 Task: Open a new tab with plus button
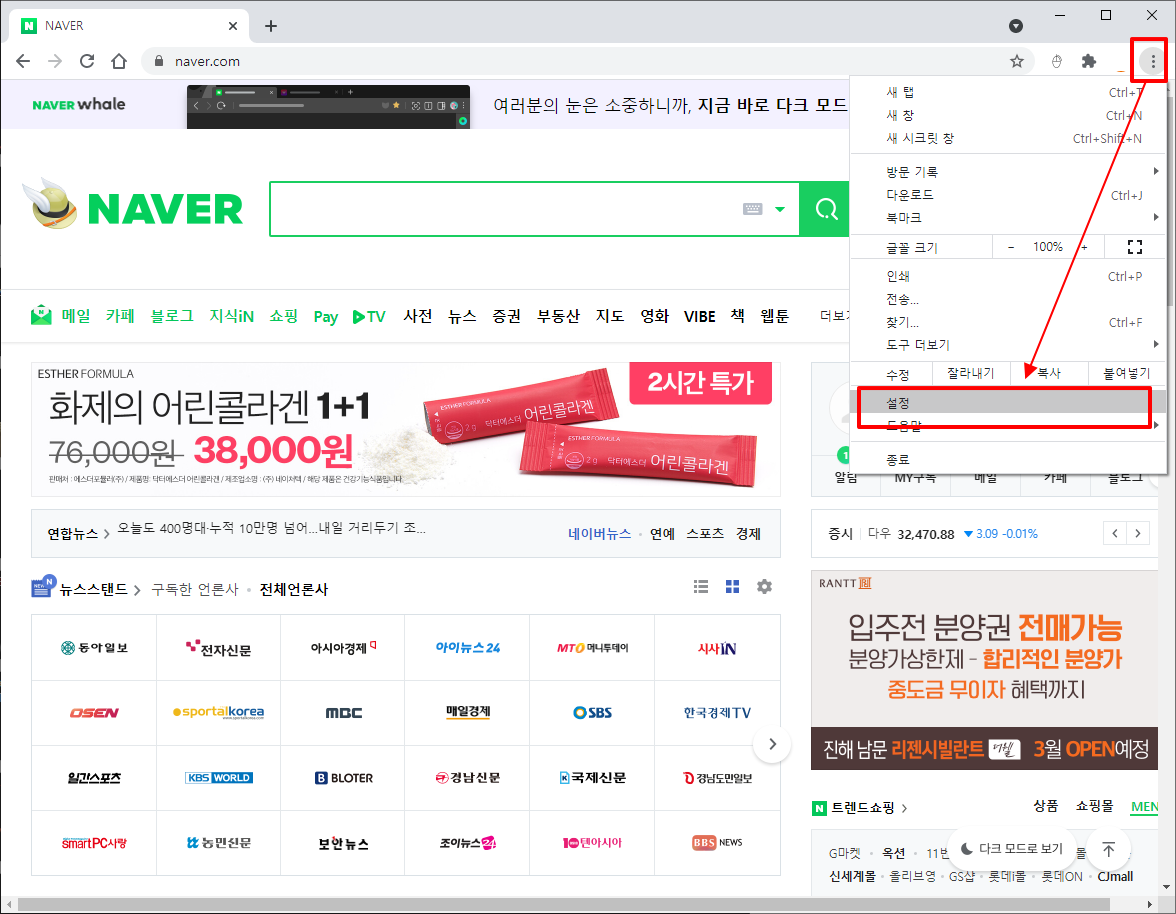[x=271, y=26]
